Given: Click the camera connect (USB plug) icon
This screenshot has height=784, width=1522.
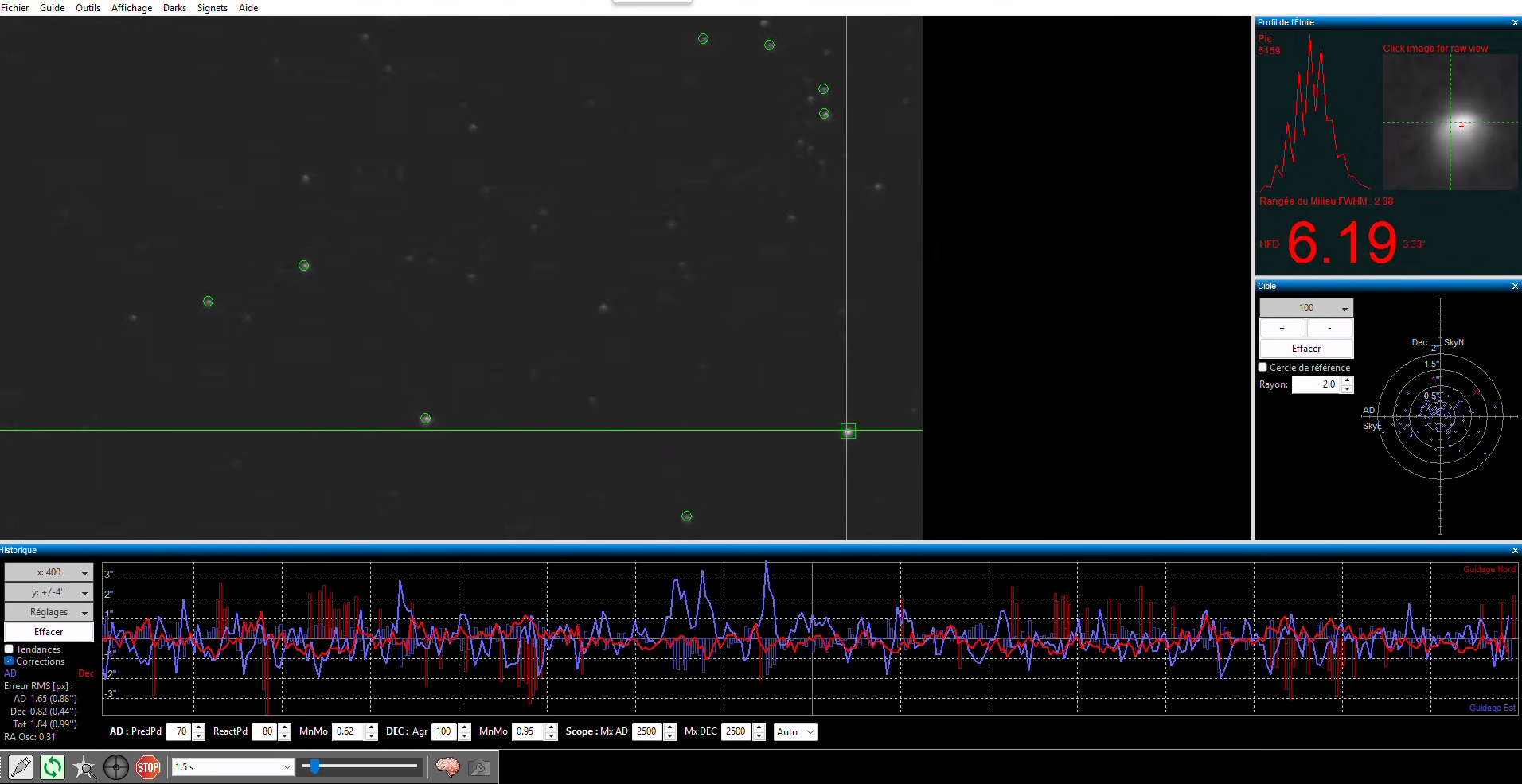Looking at the screenshot, I should 21,767.
